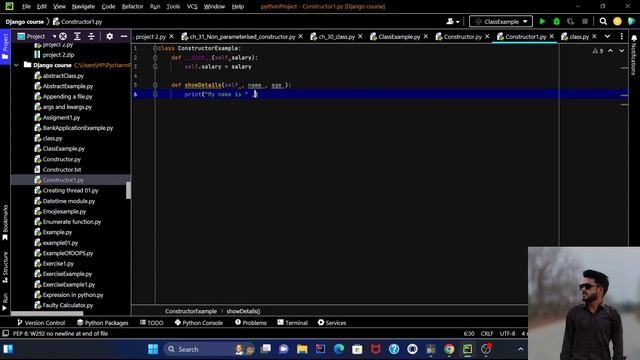Open the Version Control tool window
Image resolution: width=640 pixels, height=360 pixels.
coord(41,323)
